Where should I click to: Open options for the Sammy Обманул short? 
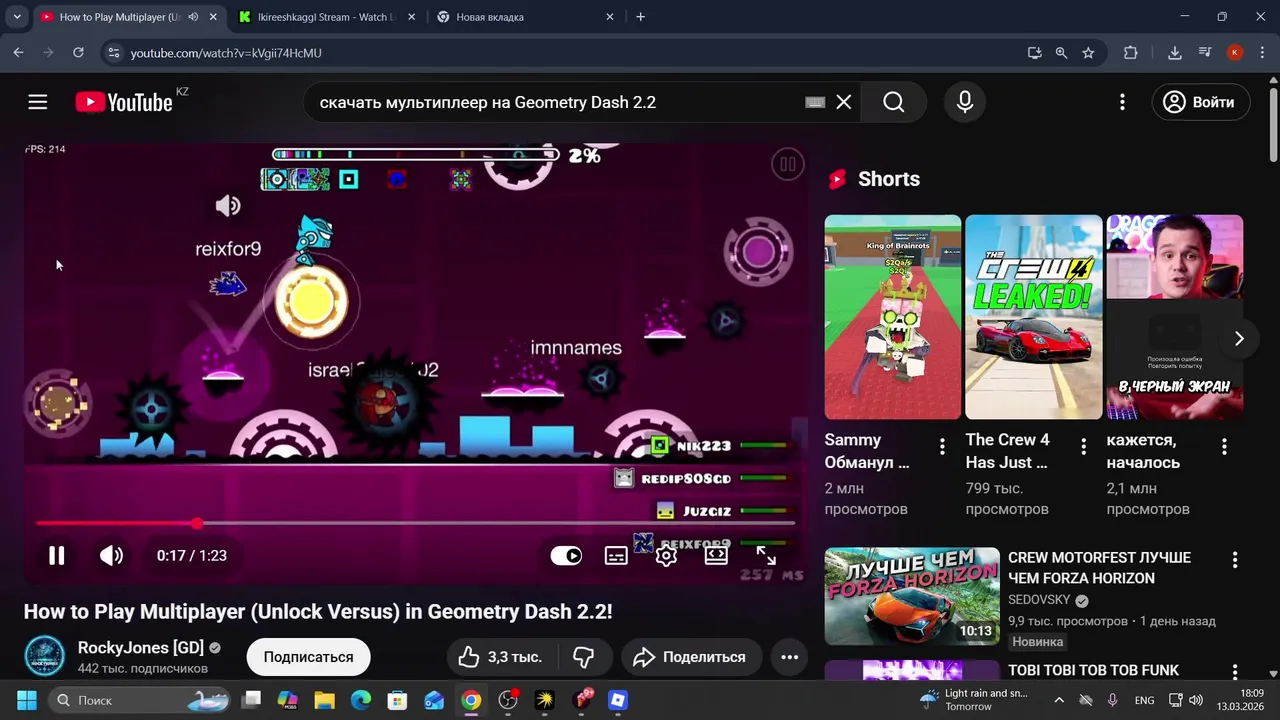tap(942, 446)
